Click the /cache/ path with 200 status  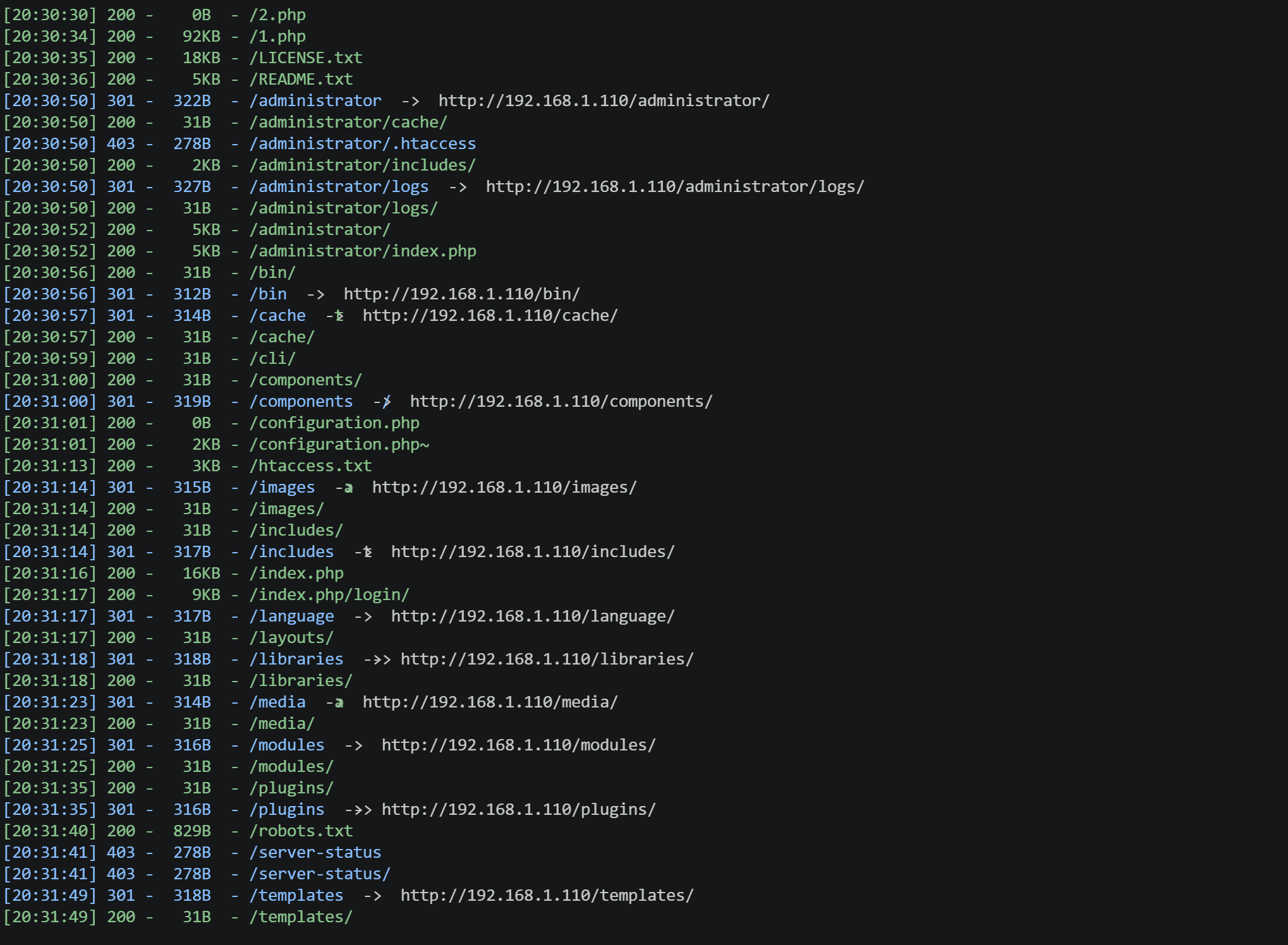[282, 337]
